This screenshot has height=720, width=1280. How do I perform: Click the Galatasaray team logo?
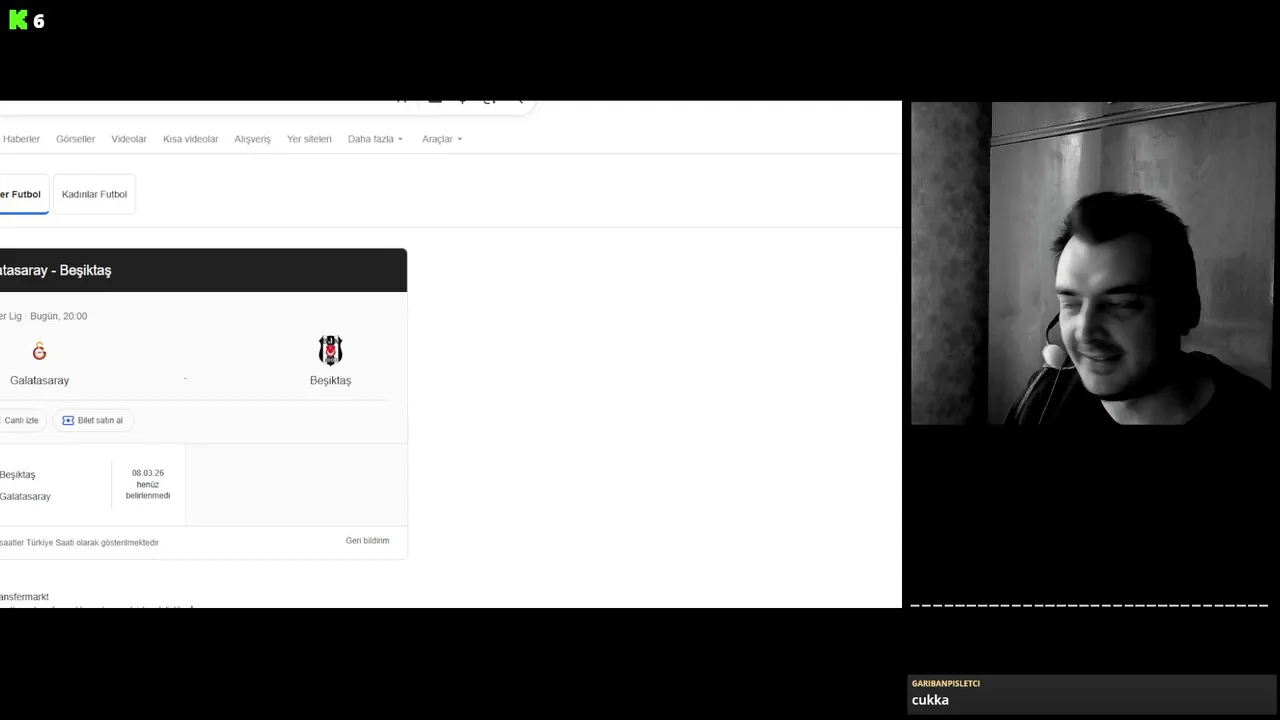[39, 351]
